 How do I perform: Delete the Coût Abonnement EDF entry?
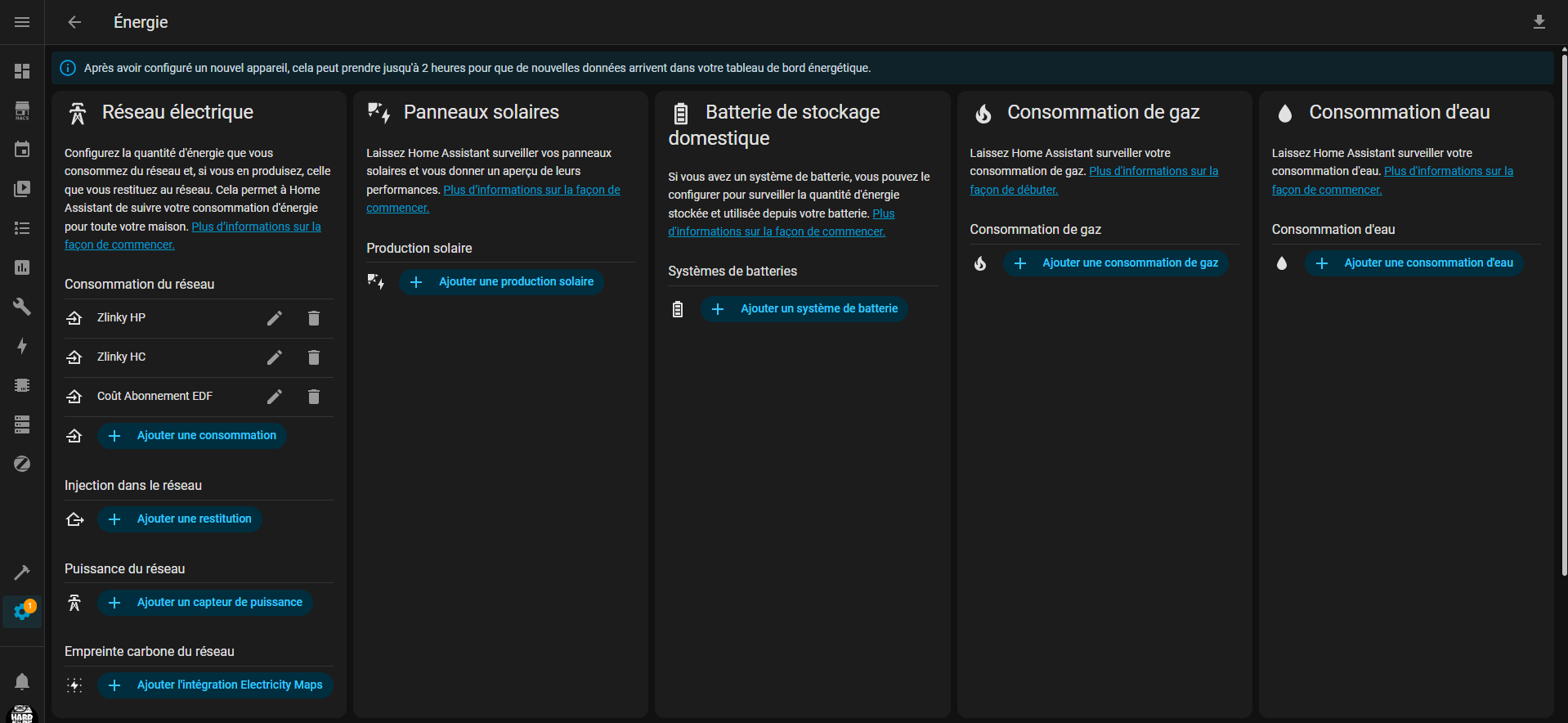(313, 397)
